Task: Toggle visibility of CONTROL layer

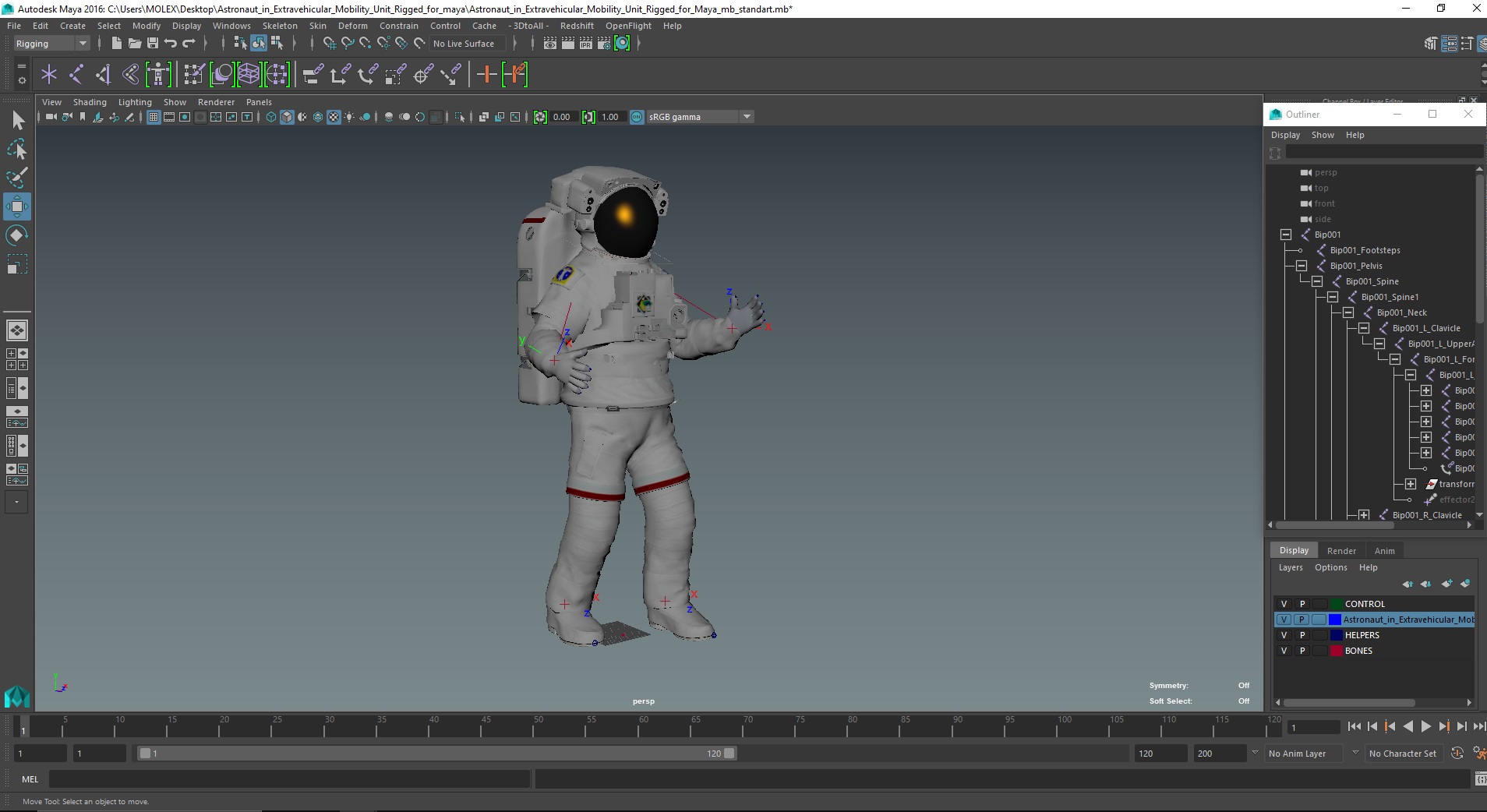Action: coord(1284,604)
